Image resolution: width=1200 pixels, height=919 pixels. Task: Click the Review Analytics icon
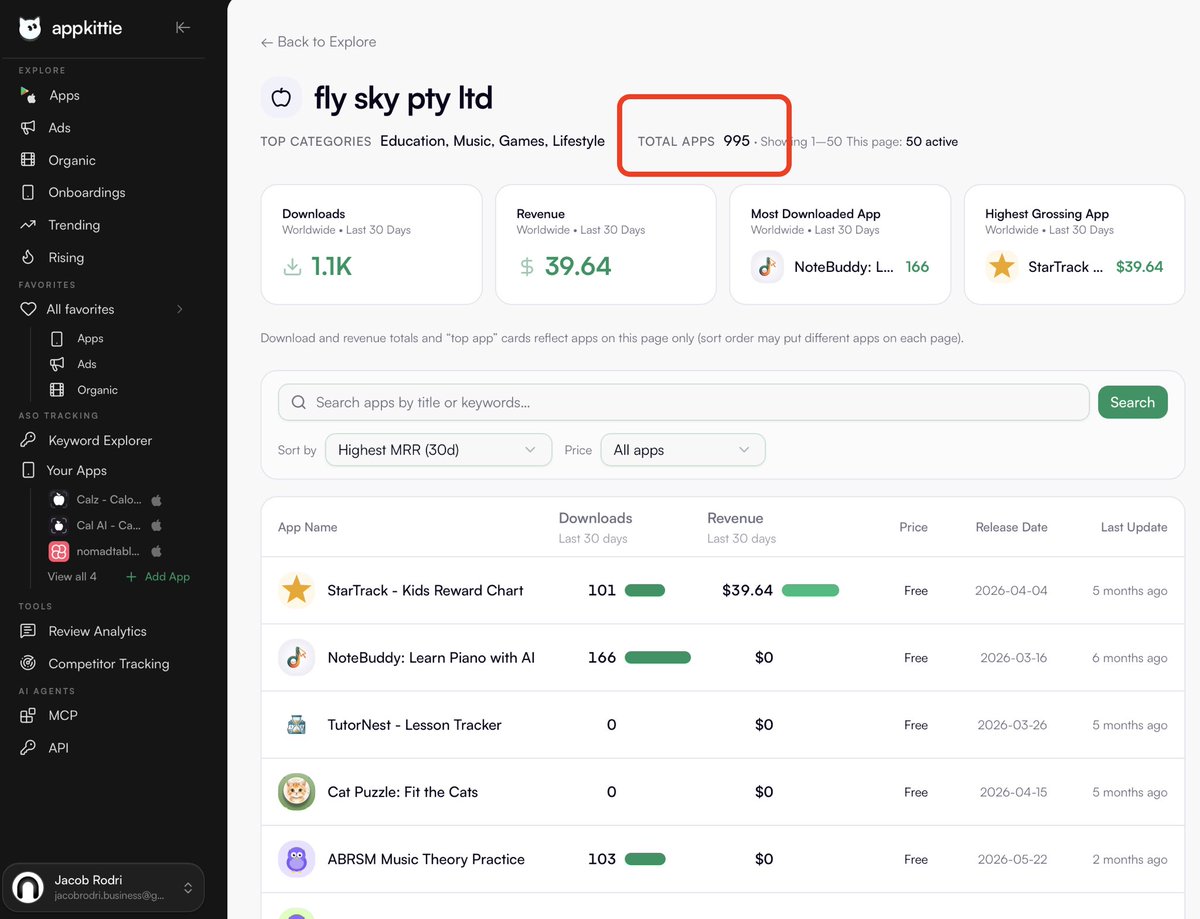28,631
